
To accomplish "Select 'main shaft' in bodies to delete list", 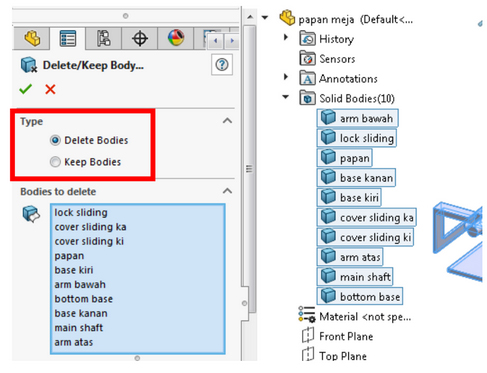I will tap(79, 328).
